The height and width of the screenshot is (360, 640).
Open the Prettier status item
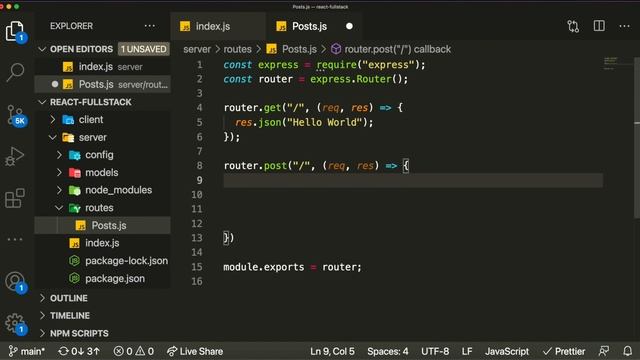pyautogui.click(x=564, y=351)
